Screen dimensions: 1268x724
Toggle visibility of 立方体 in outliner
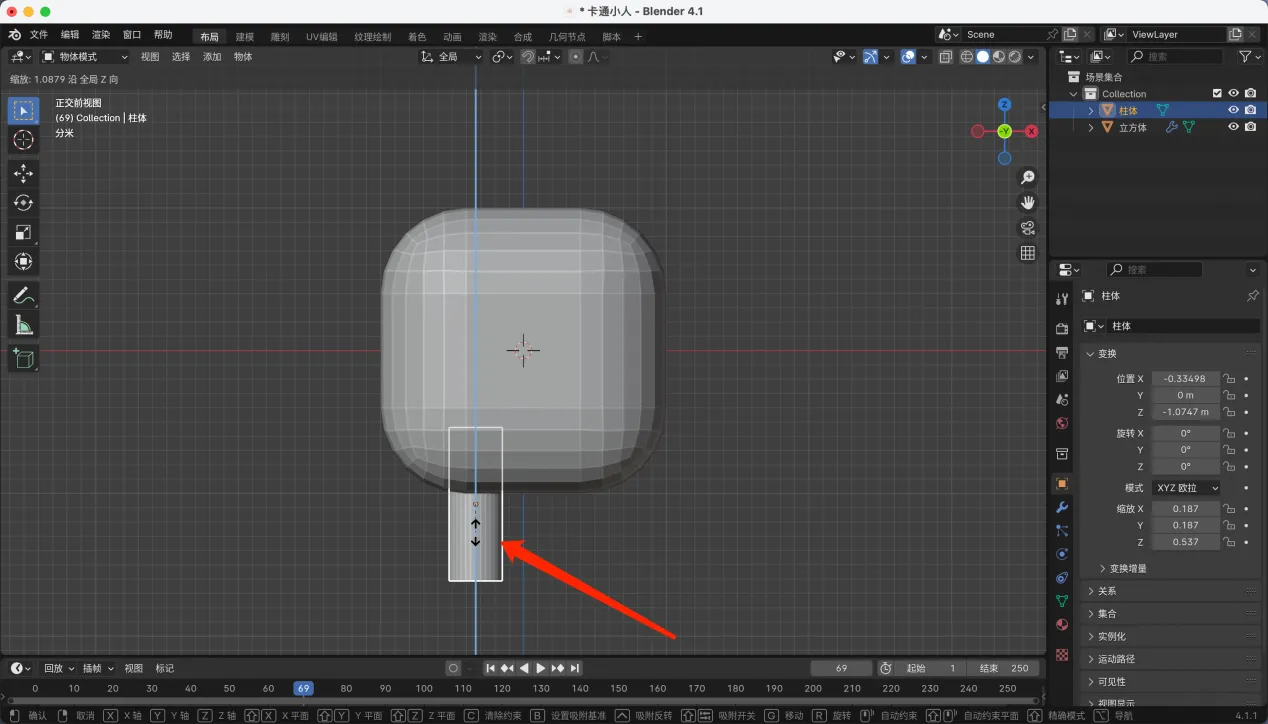point(1233,127)
